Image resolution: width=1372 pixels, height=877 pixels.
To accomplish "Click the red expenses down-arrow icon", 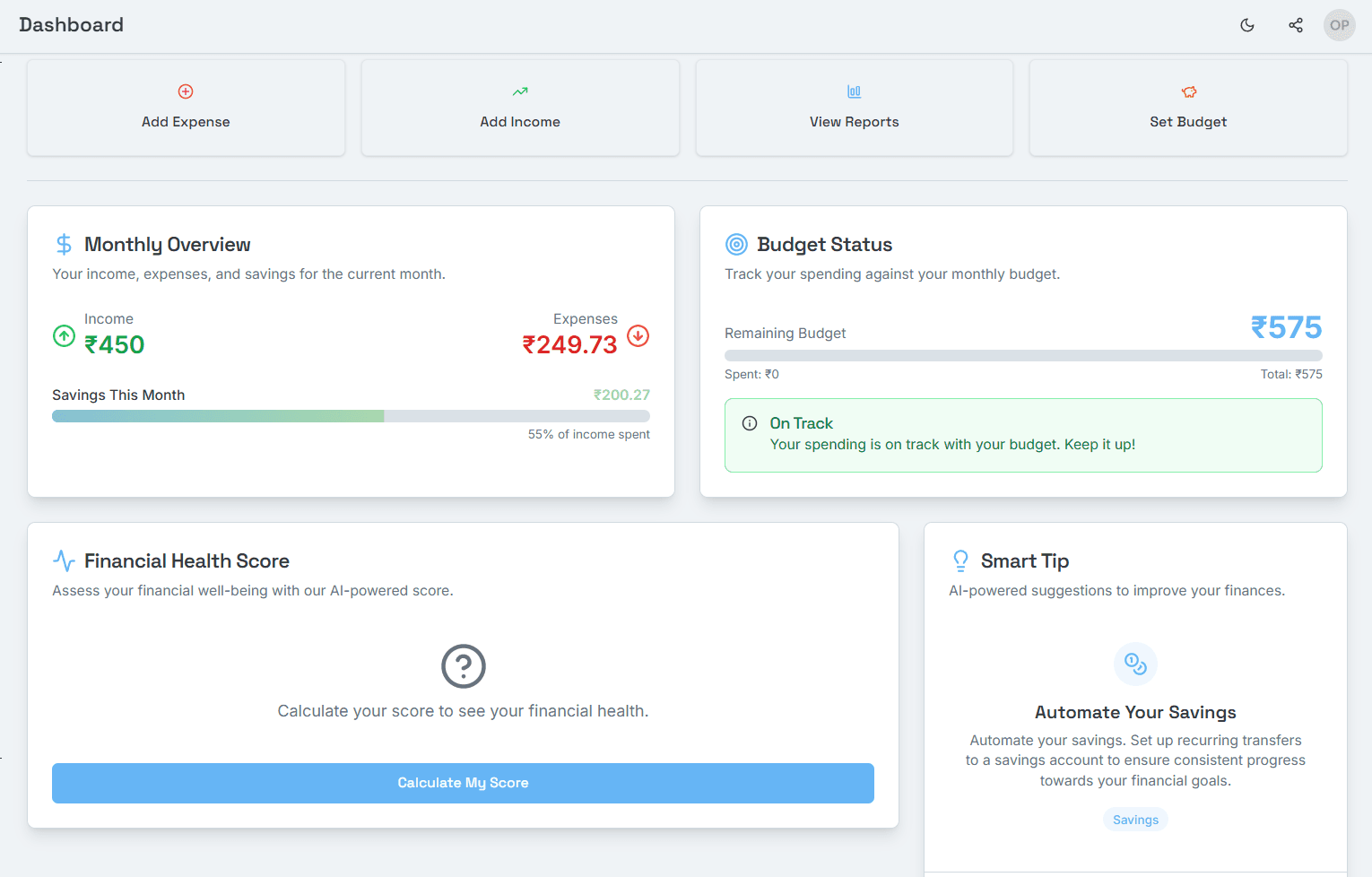I will 638,336.
